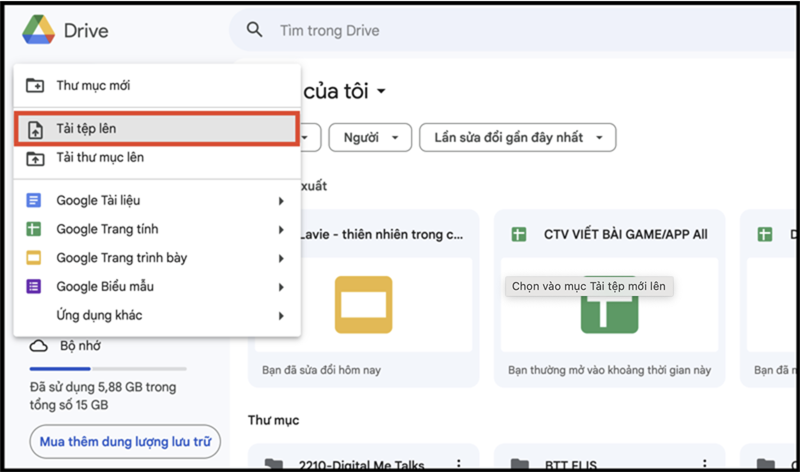
Task: Click the Google Tài liệu docs icon
Action: click(35, 201)
